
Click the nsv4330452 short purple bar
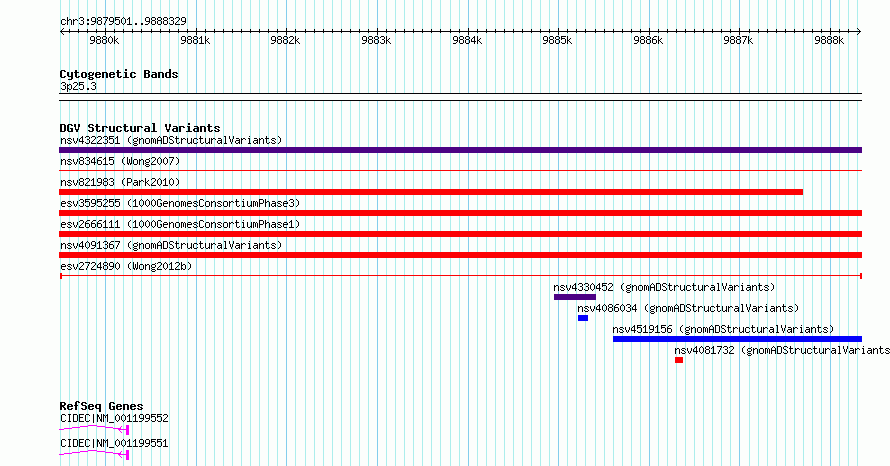click(575, 297)
